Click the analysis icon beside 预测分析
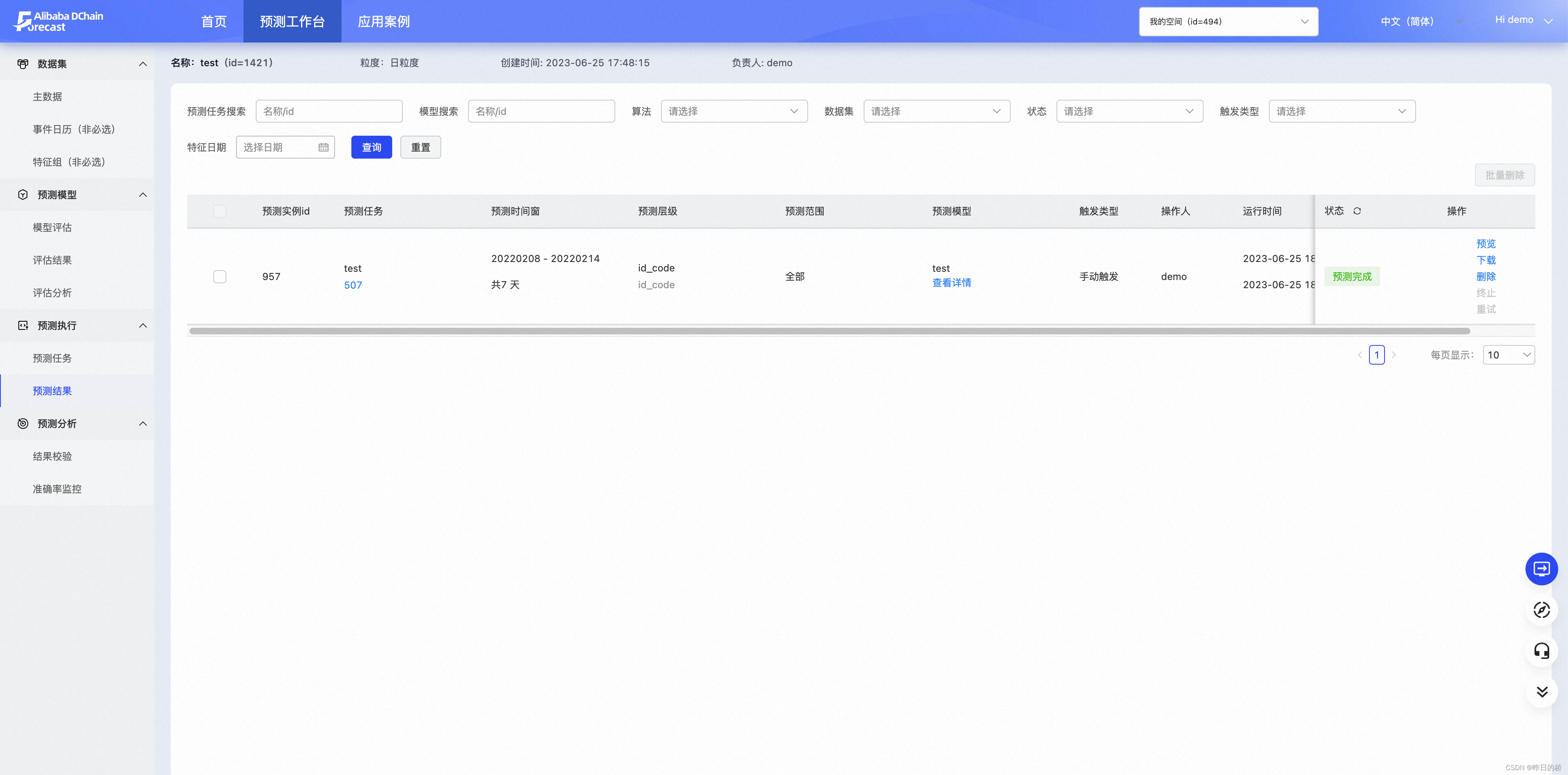 (x=22, y=424)
